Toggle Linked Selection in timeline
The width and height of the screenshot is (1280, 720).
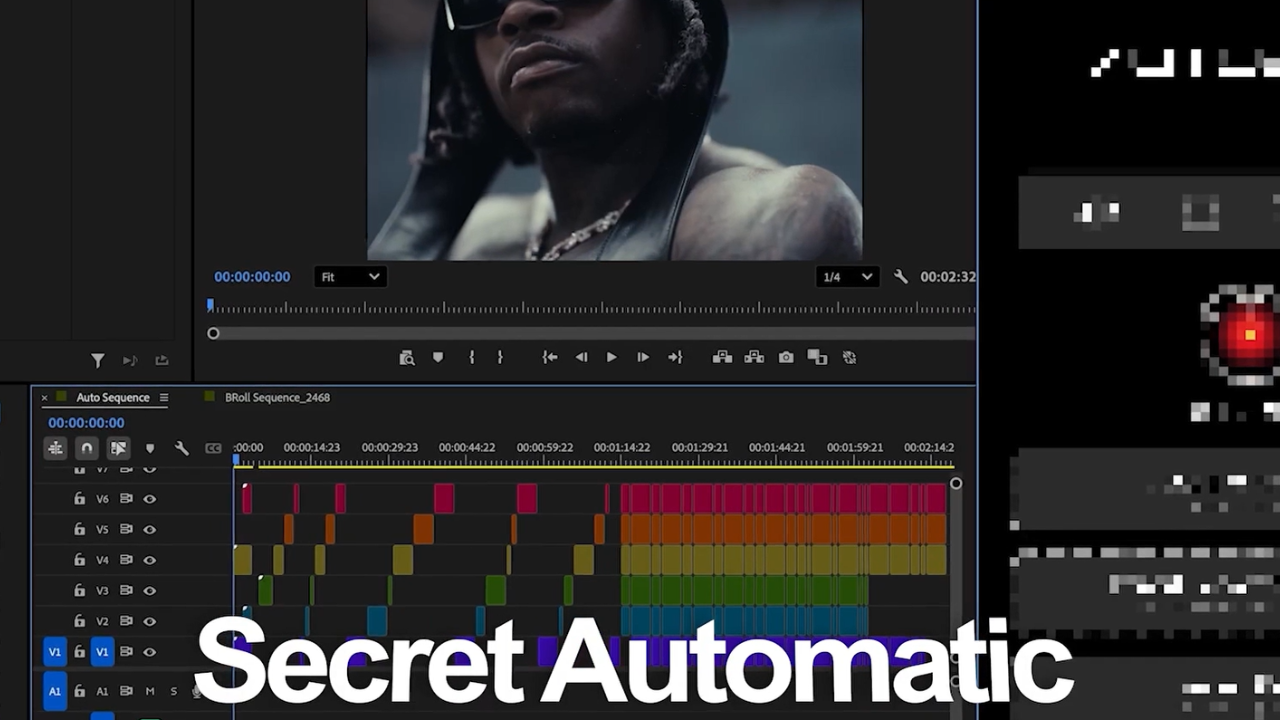point(119,448)
